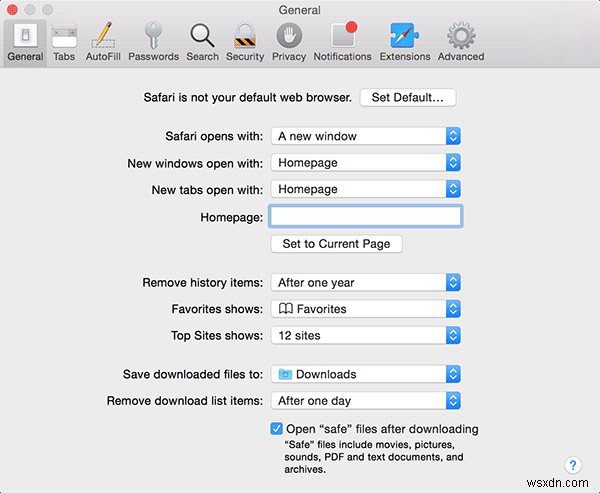Open the Save downloaded files to dropdown
This screenshot has width=600, height=493.
point(365,374)
